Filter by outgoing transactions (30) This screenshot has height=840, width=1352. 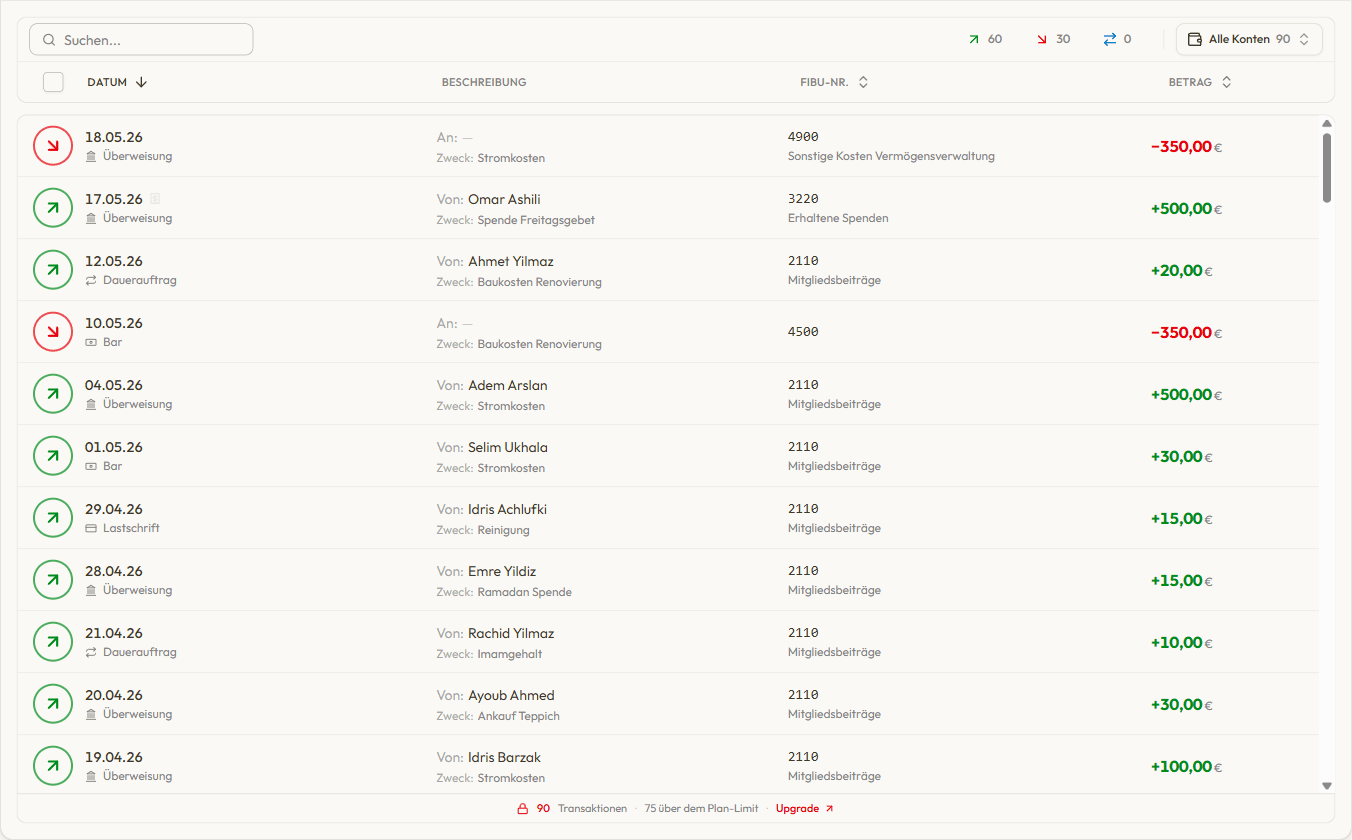click(x=1053, y=39)
